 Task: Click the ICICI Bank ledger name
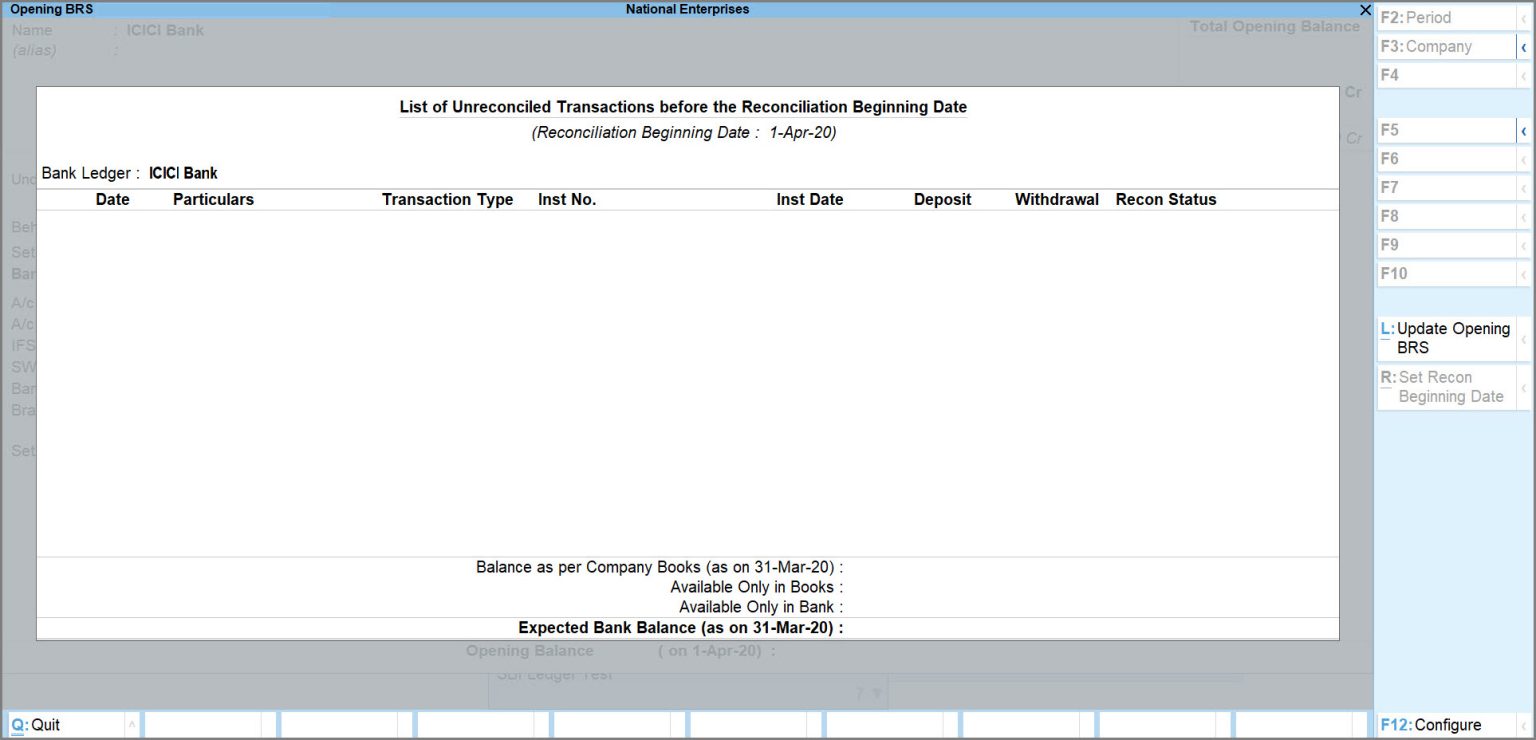(x=183, y=173)
